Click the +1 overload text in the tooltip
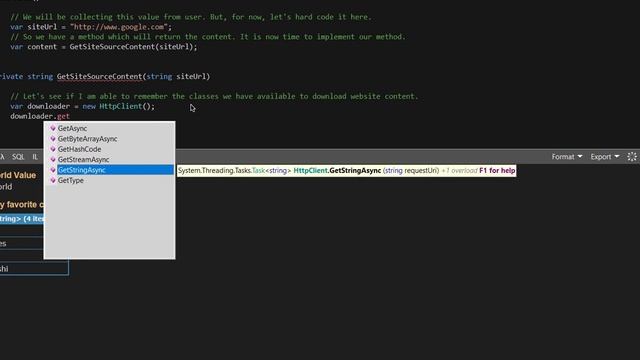The height and width of the screenshot is (360, 640). 460,171
